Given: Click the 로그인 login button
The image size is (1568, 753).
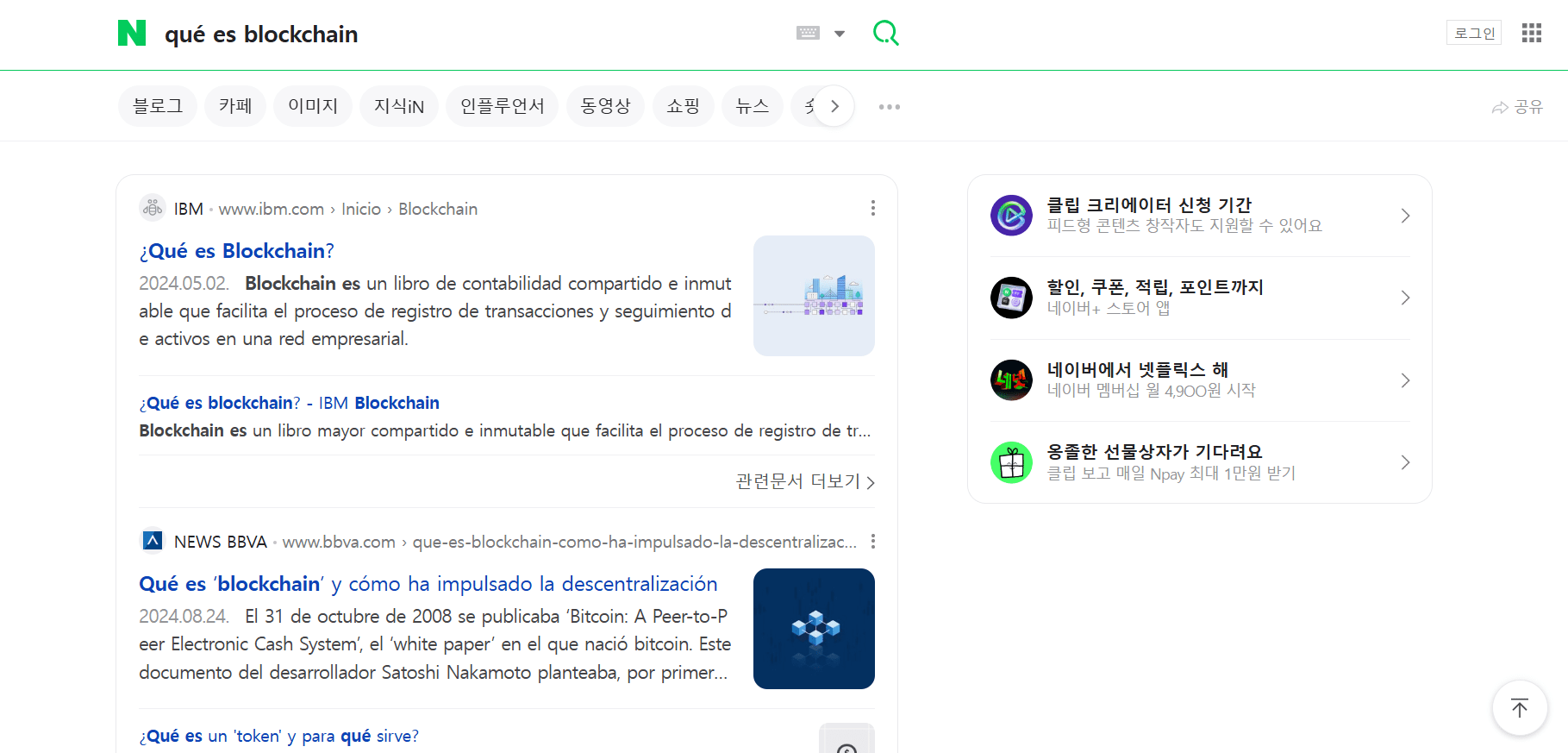Looking at the screenshot, I should coord(1474,33).
